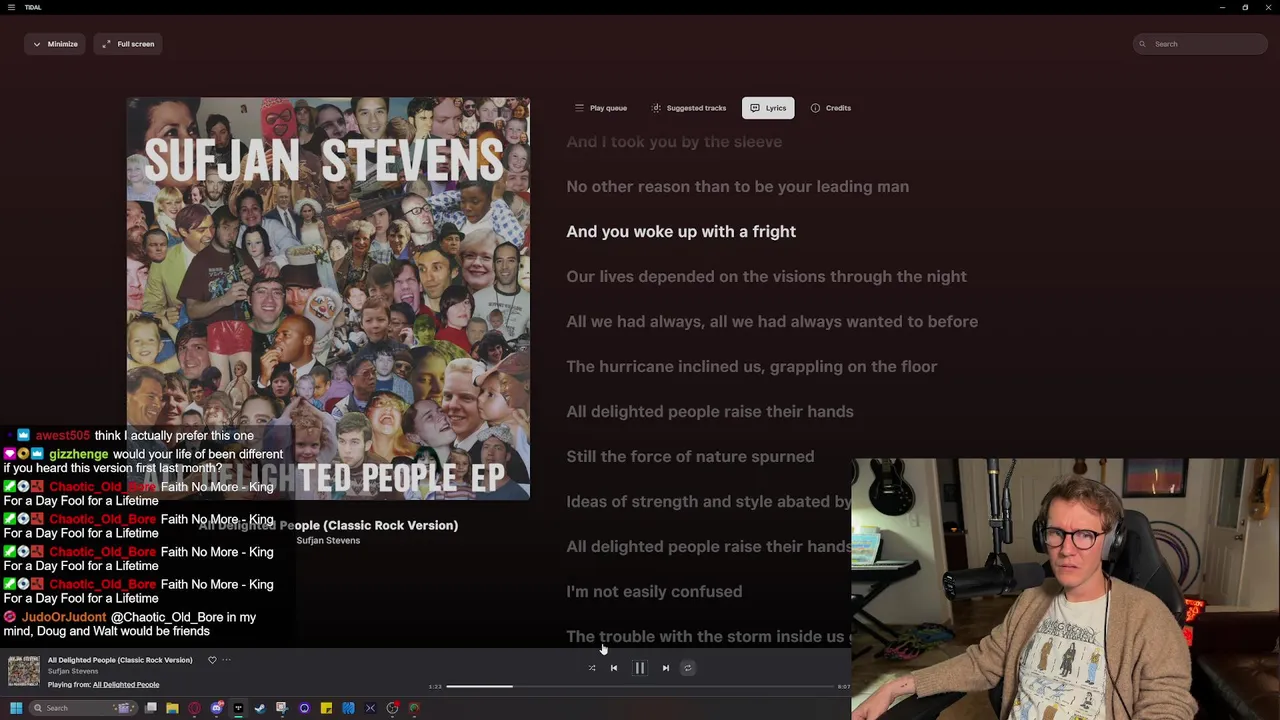Toggle shuffle in the player bar
The width and height of the screenshot is (1280, 720).
tap(591, 668)
